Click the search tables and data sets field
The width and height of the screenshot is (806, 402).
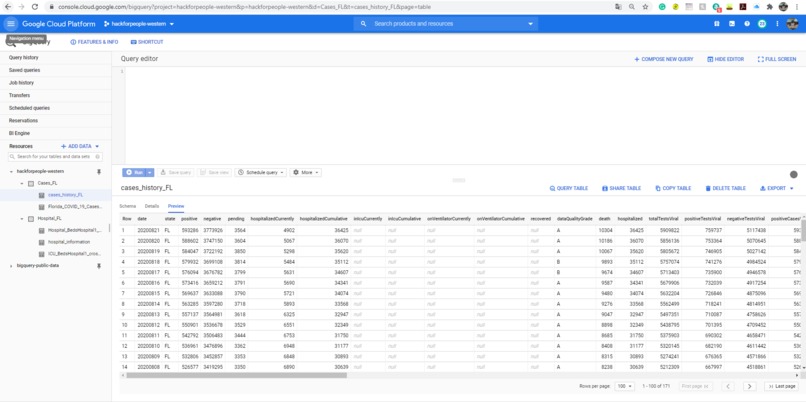point(53,157)
